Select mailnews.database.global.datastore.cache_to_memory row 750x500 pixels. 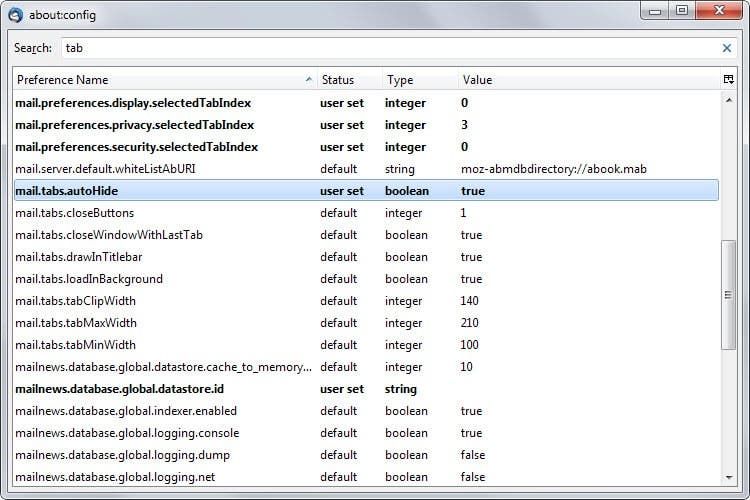366,367
